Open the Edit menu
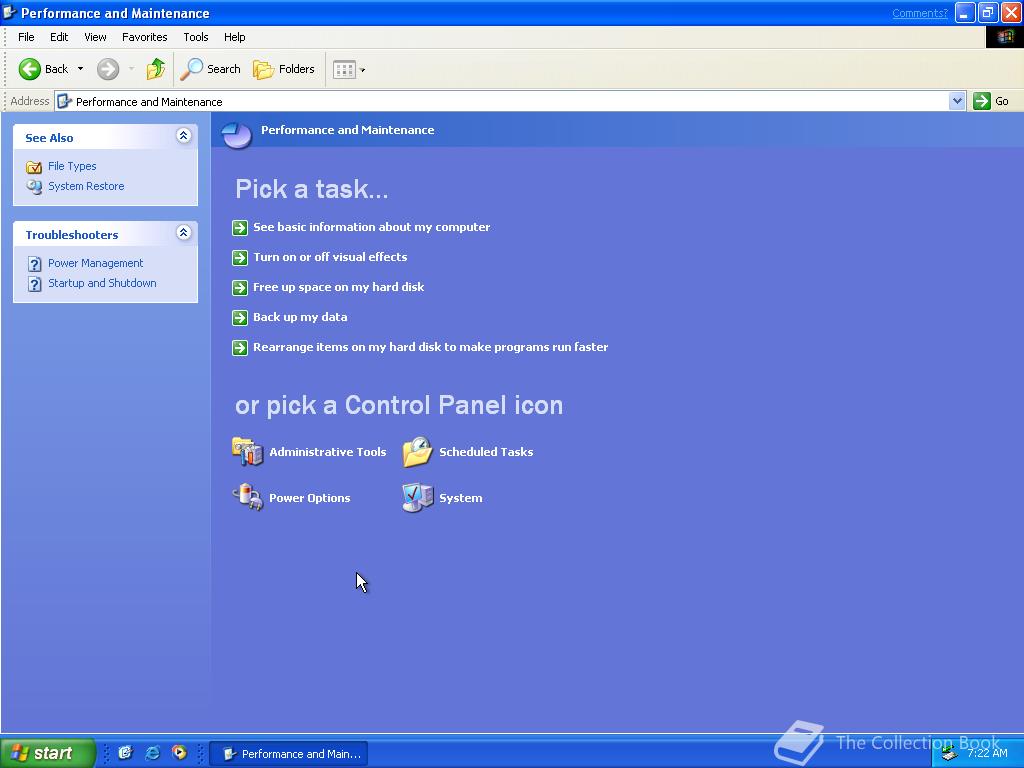 [x=59, y=37]
